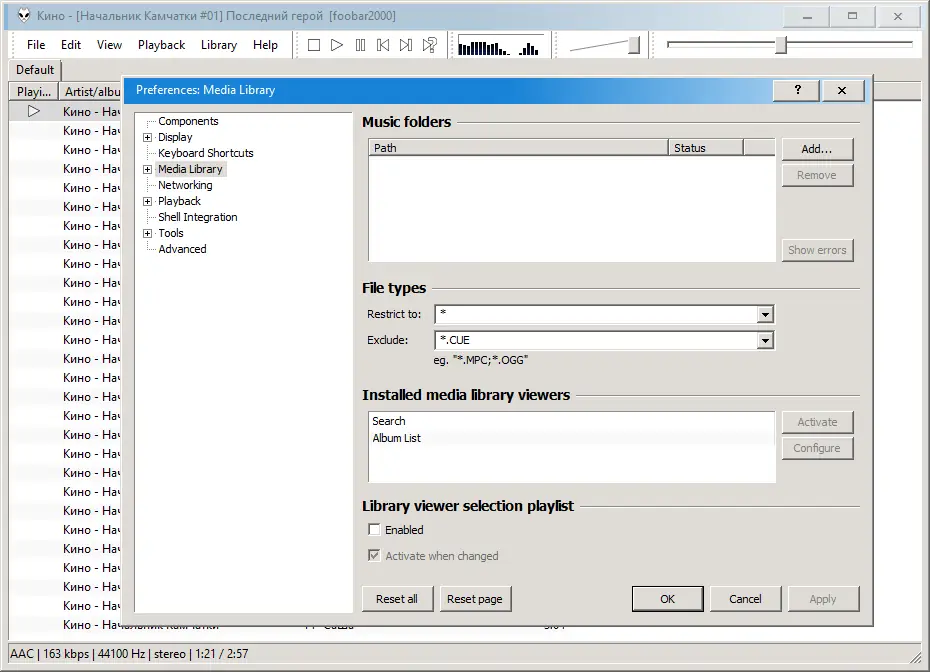Click the foobar2000 alien app icon

point(24,15)
